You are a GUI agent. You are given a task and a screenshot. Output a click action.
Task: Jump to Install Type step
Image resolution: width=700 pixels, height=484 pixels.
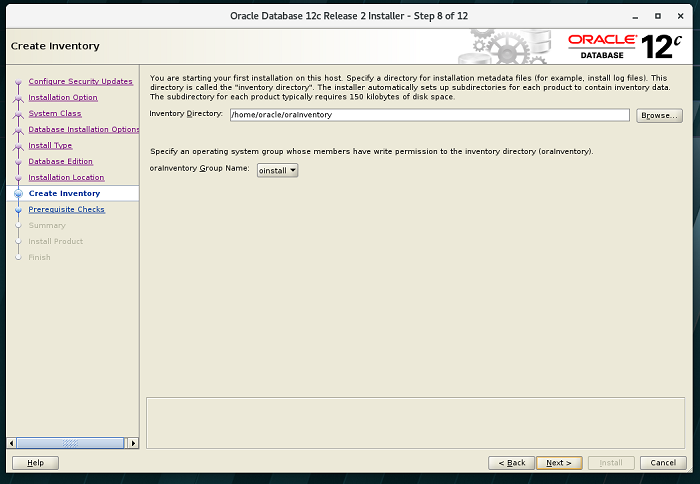50,145
